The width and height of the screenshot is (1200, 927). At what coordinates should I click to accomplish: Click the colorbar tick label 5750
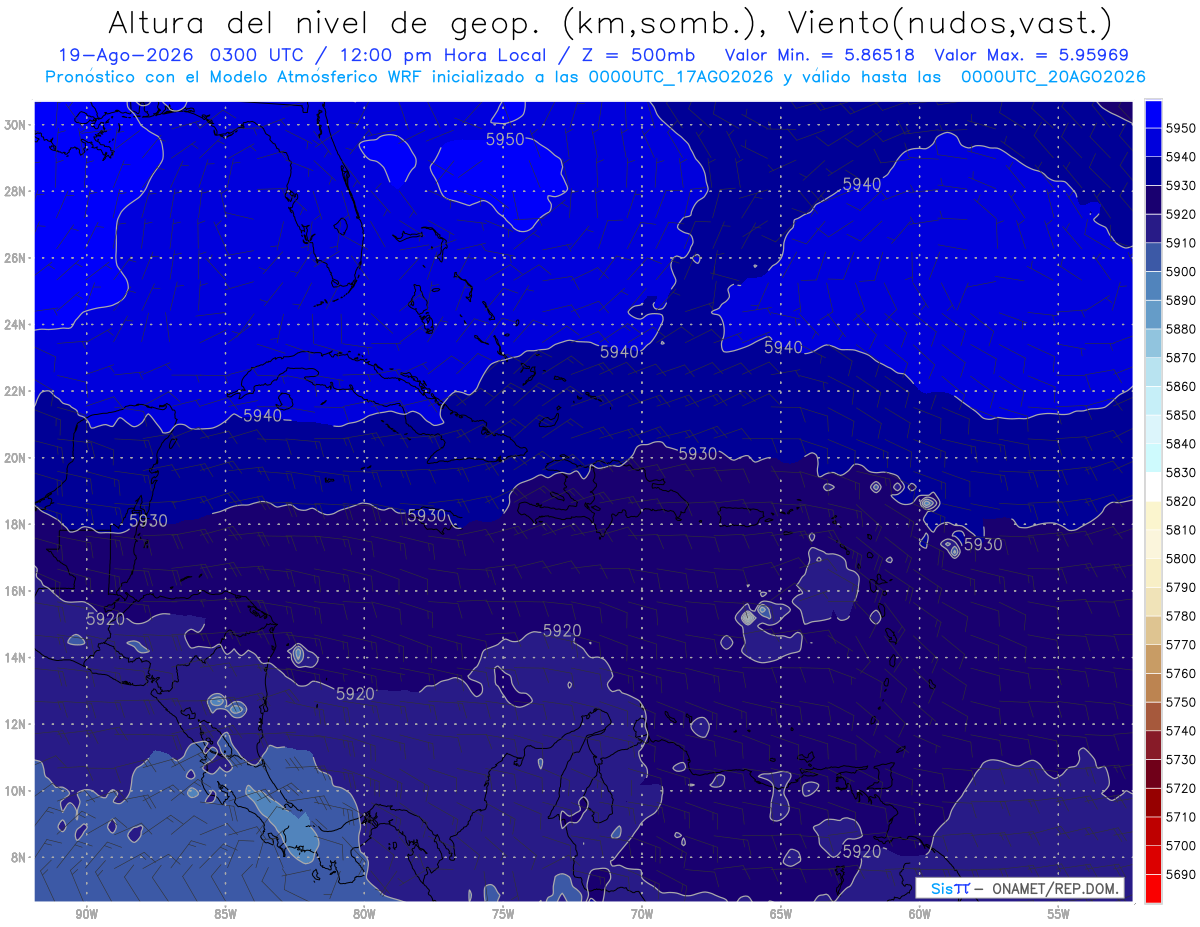tap(1181, 702)
